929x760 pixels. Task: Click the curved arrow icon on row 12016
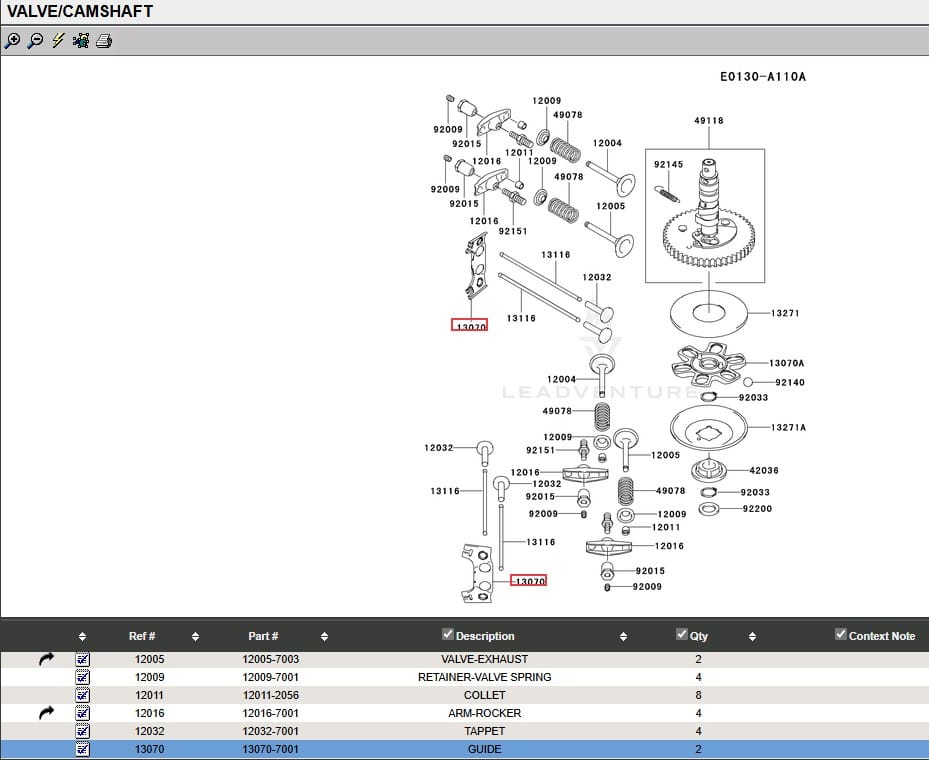(x=46, y=713)
